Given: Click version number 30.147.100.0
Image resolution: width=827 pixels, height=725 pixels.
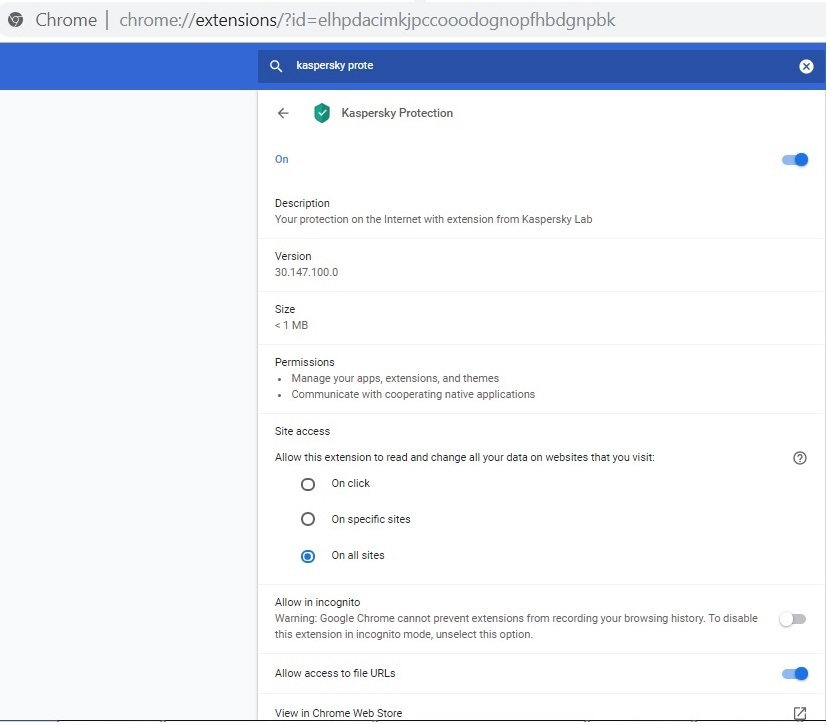Looking at the screenshot, I should pyautogui.click(x=306, y=272).
